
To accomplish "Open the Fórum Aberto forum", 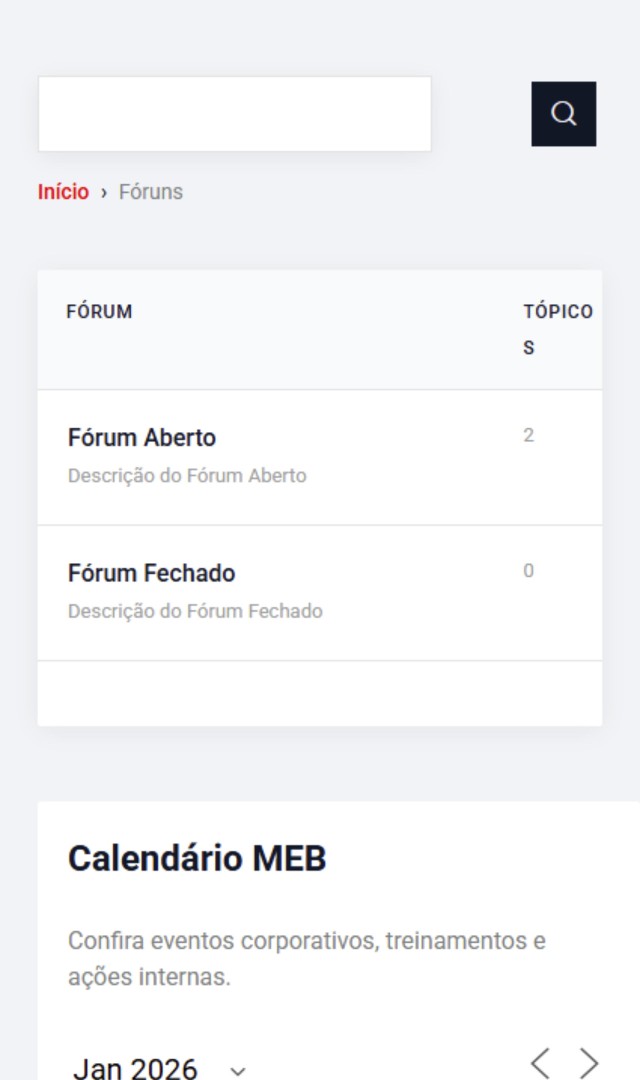I will tap(142, 438).
